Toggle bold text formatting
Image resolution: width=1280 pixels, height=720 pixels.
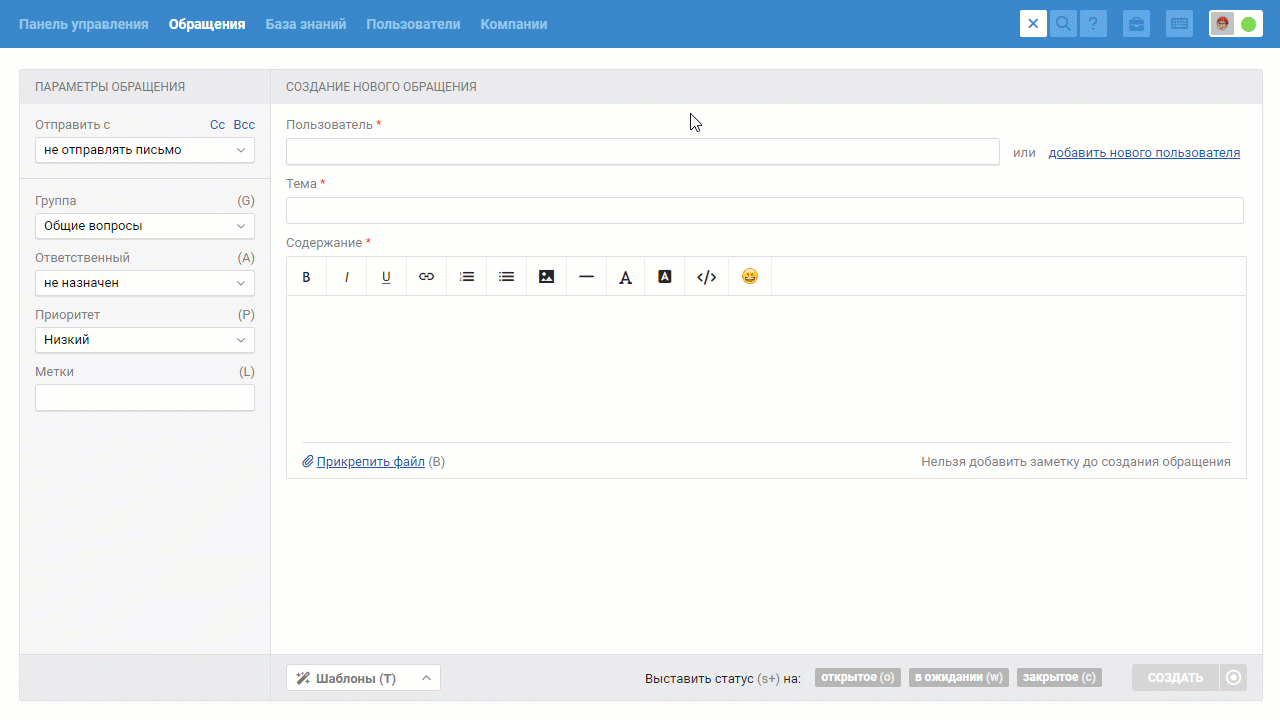(307, 277)
